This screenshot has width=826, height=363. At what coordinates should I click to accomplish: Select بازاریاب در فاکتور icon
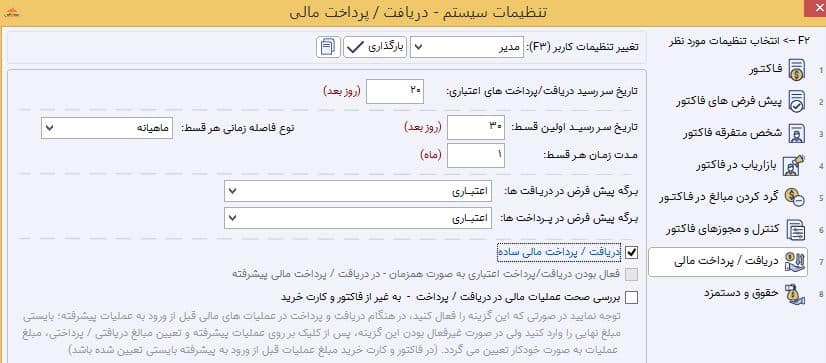coord(795,165)
